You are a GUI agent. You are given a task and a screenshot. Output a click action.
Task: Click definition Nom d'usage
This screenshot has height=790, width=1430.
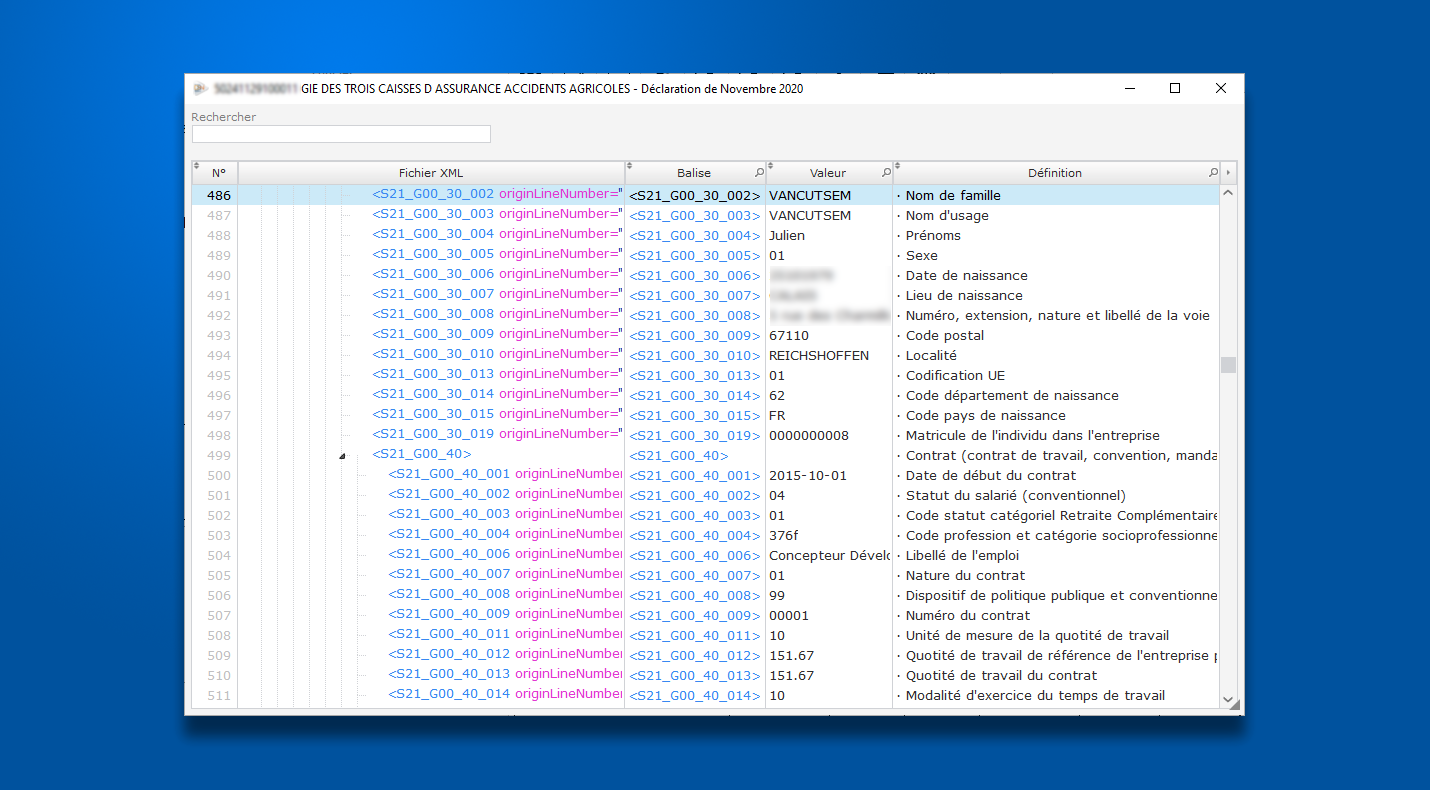(947, 216)
